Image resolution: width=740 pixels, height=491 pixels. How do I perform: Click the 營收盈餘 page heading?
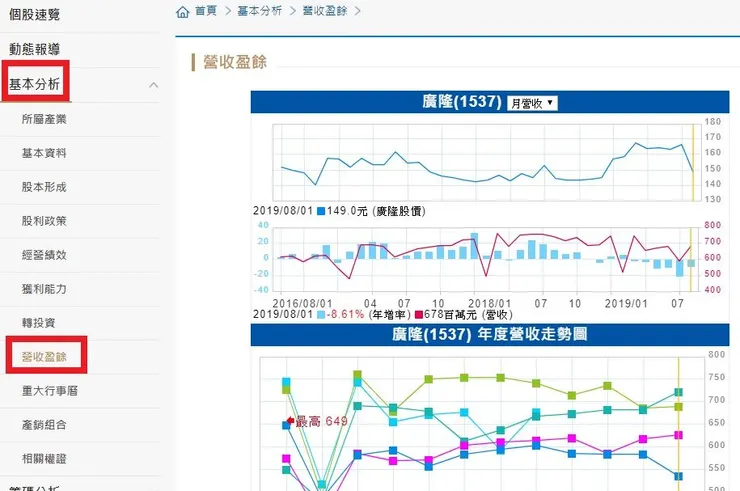tap(235, 62)
